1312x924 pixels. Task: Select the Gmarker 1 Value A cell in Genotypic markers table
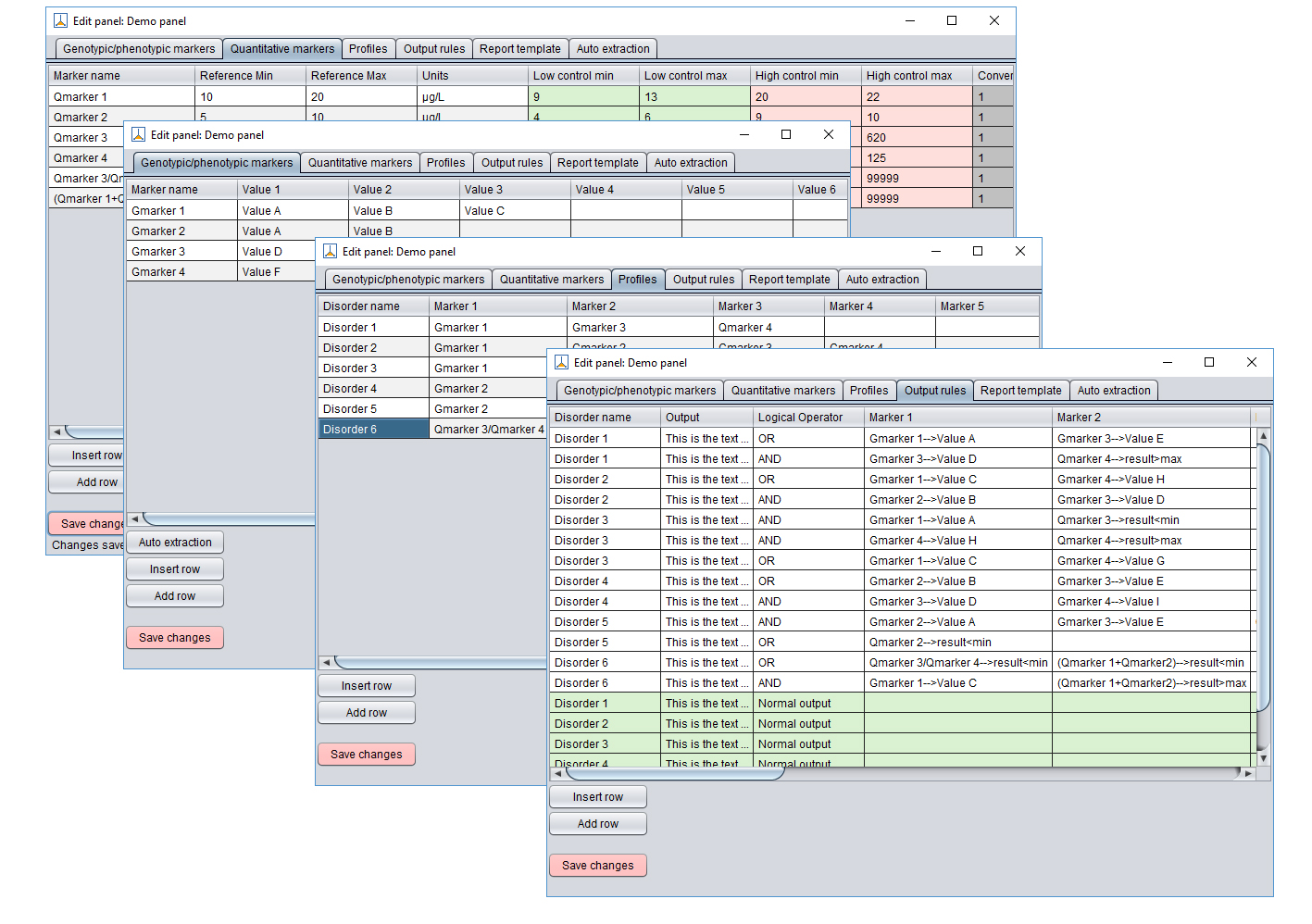(x=293, y=210)
